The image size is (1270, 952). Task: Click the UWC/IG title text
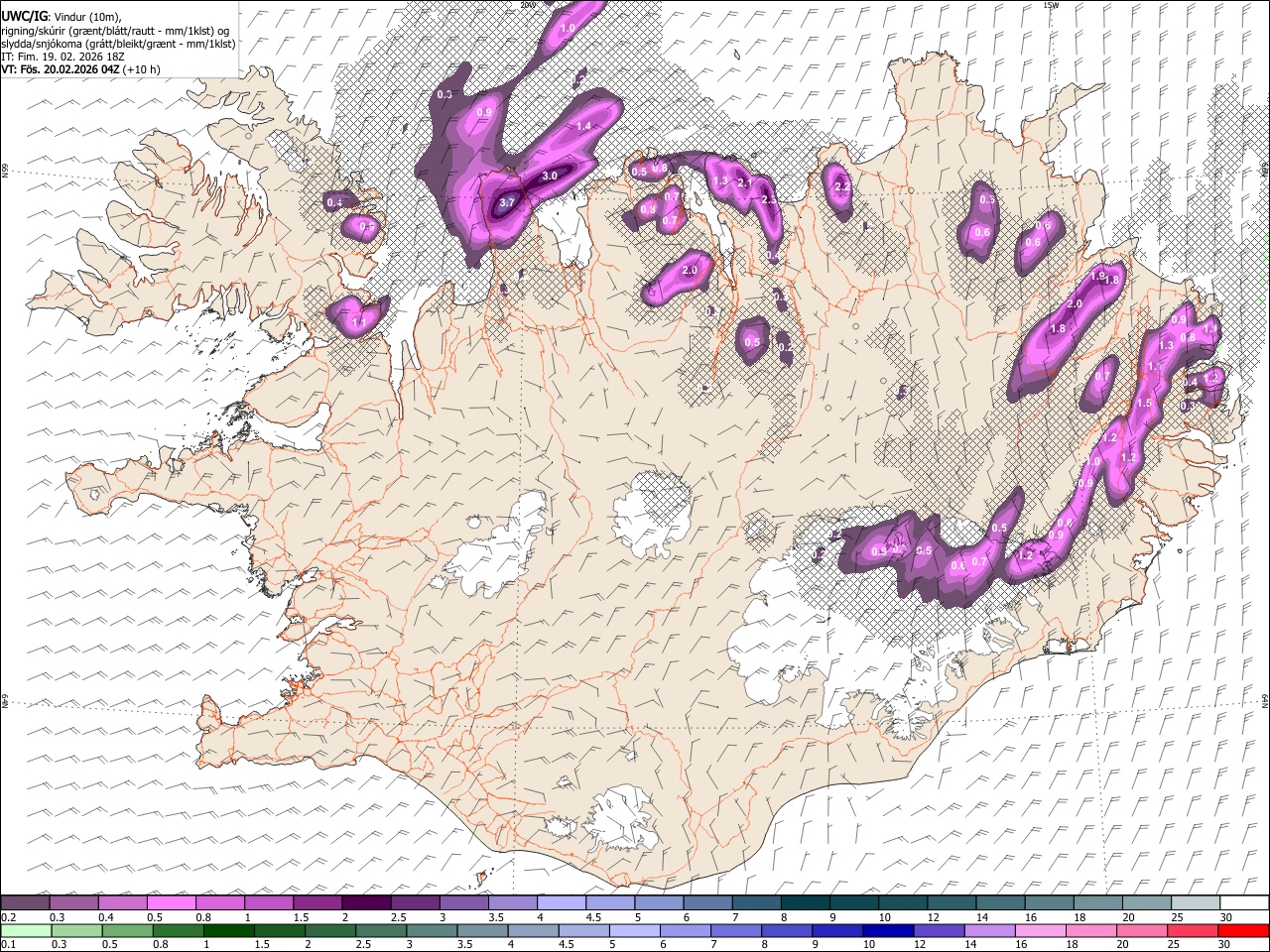pyautogui.click(x=24, y=16)
